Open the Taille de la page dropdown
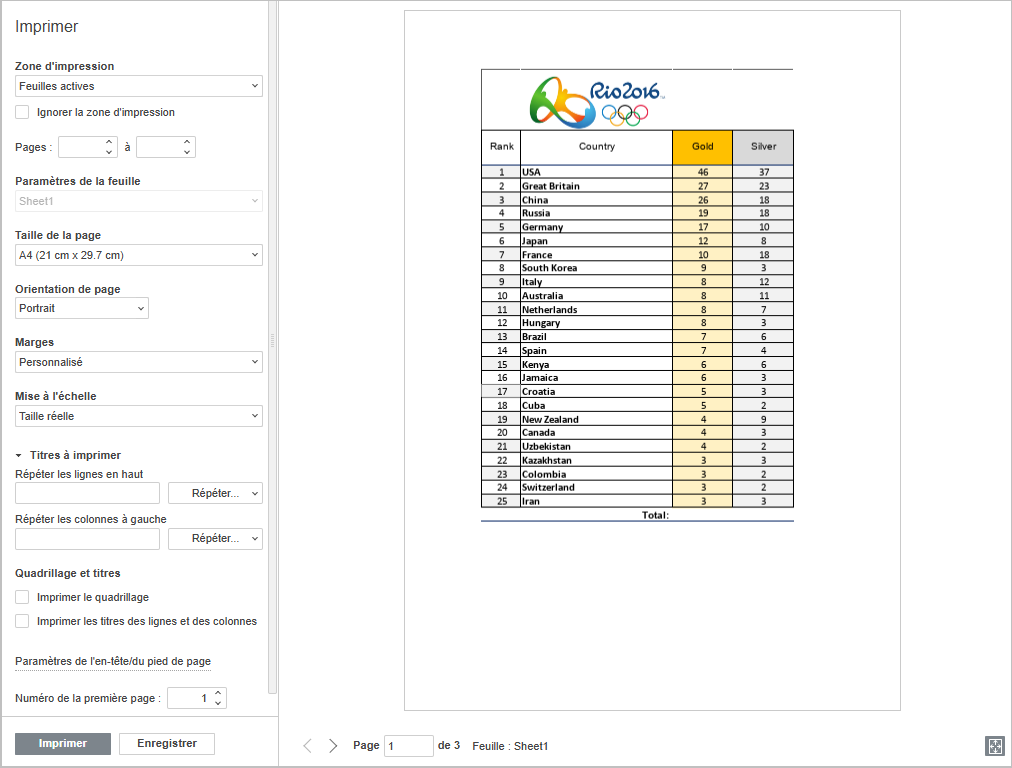The image size is (1012, 768). coord(139,255)
